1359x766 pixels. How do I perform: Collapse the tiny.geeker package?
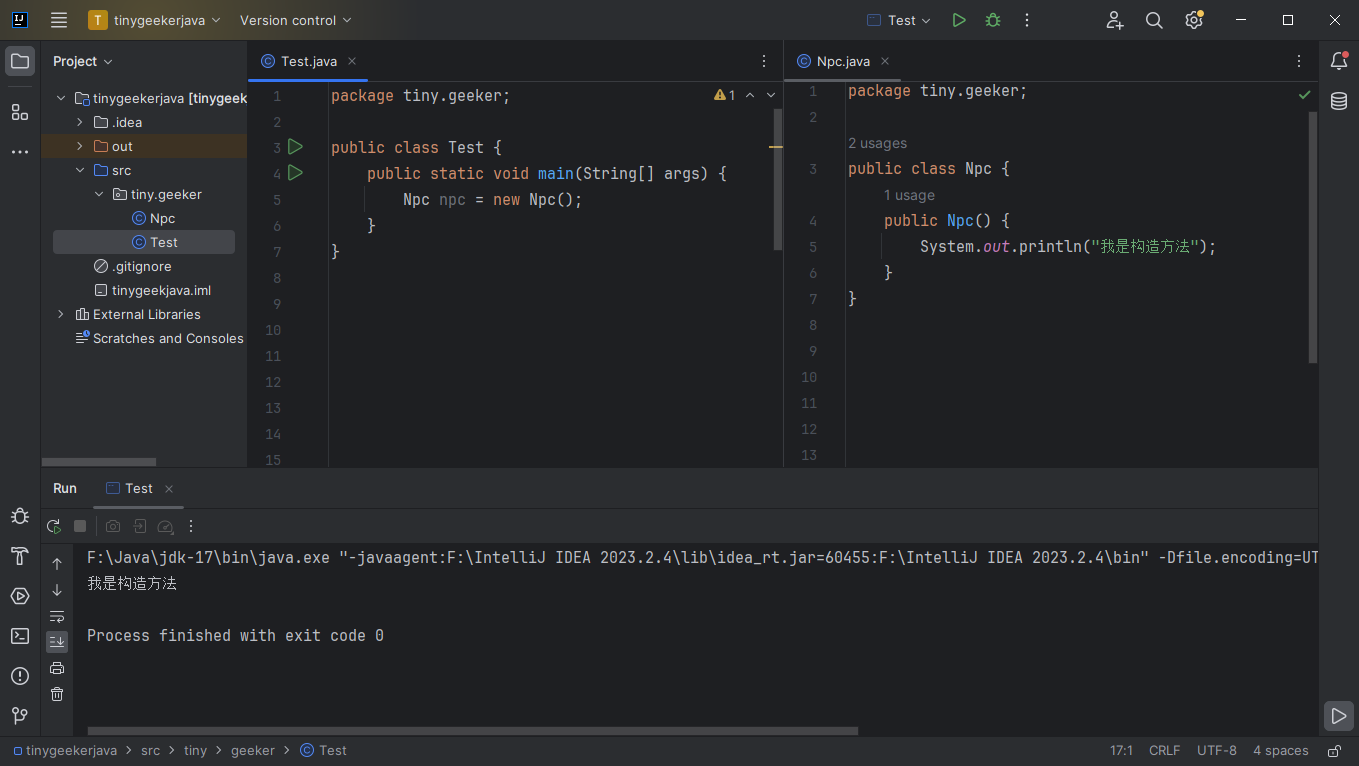click(x=99, y=194)
